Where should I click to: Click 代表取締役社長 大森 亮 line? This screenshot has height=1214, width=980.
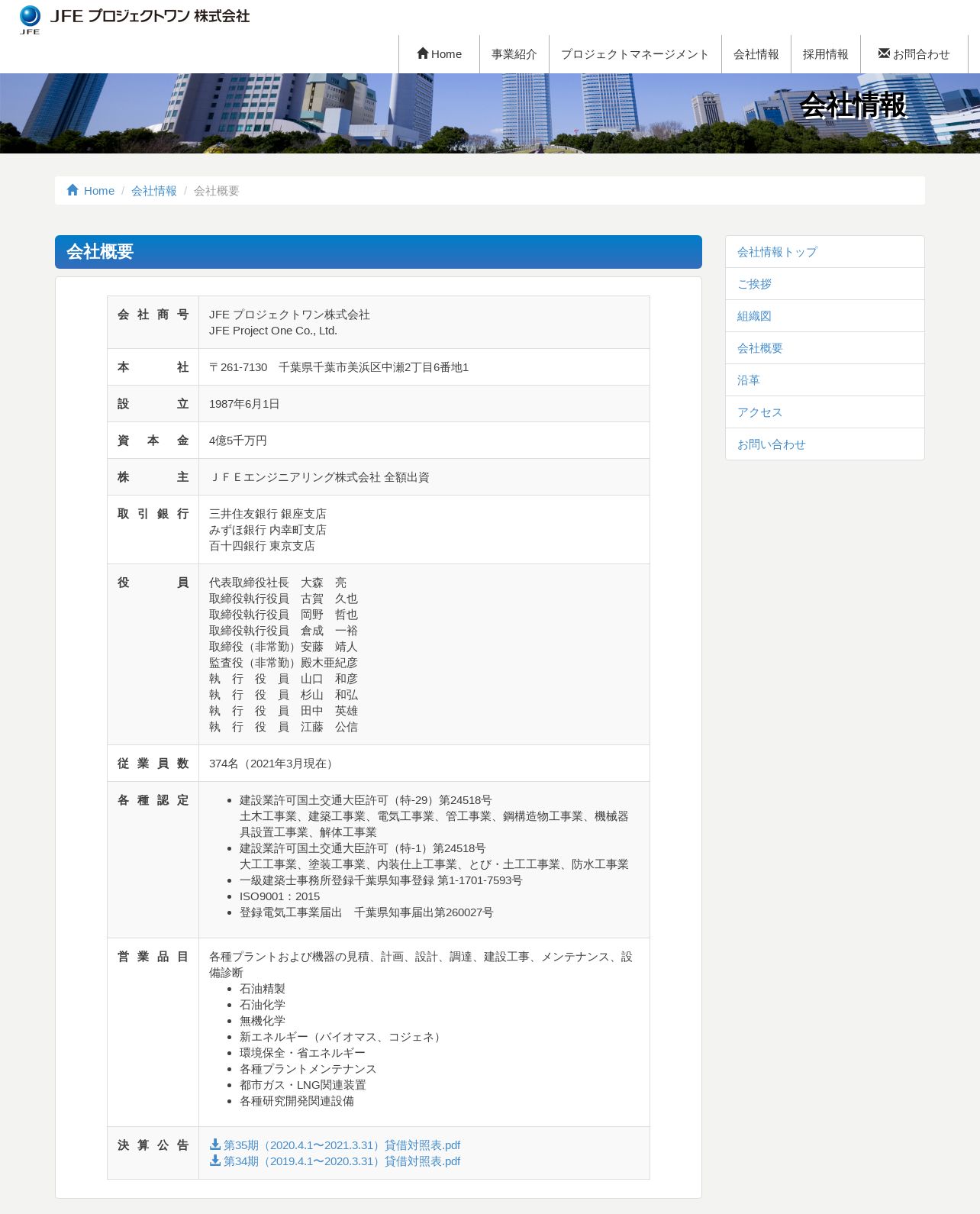click(x=278, y=583)
